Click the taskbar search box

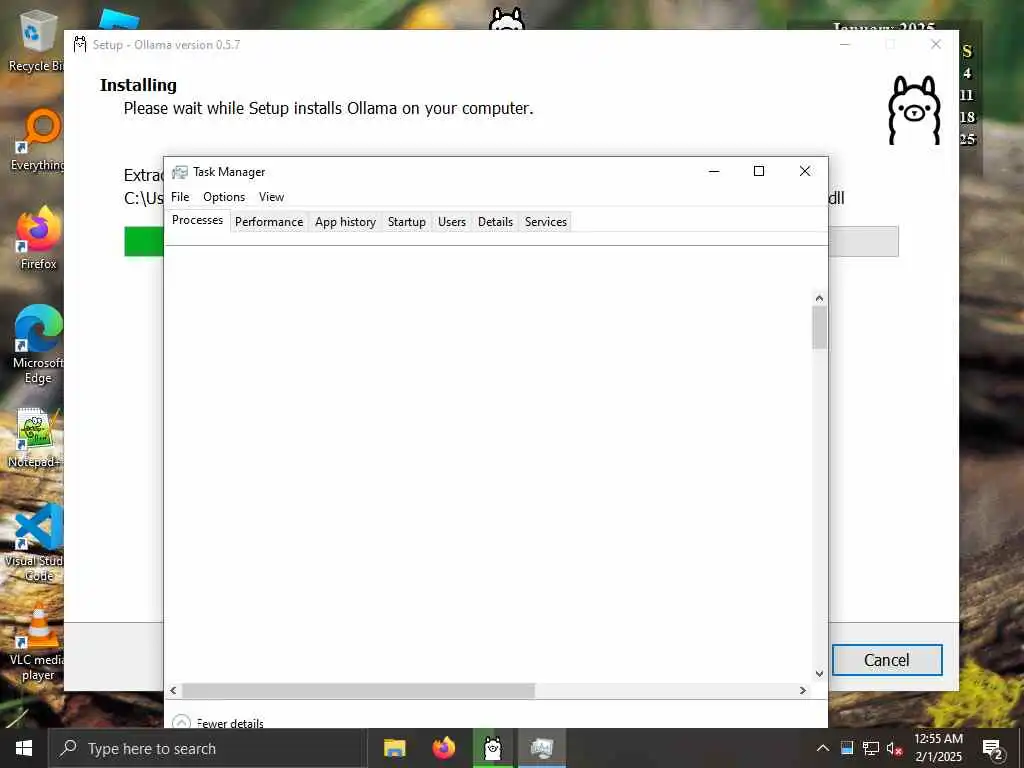pyautogui.click(x=206, y=748)
